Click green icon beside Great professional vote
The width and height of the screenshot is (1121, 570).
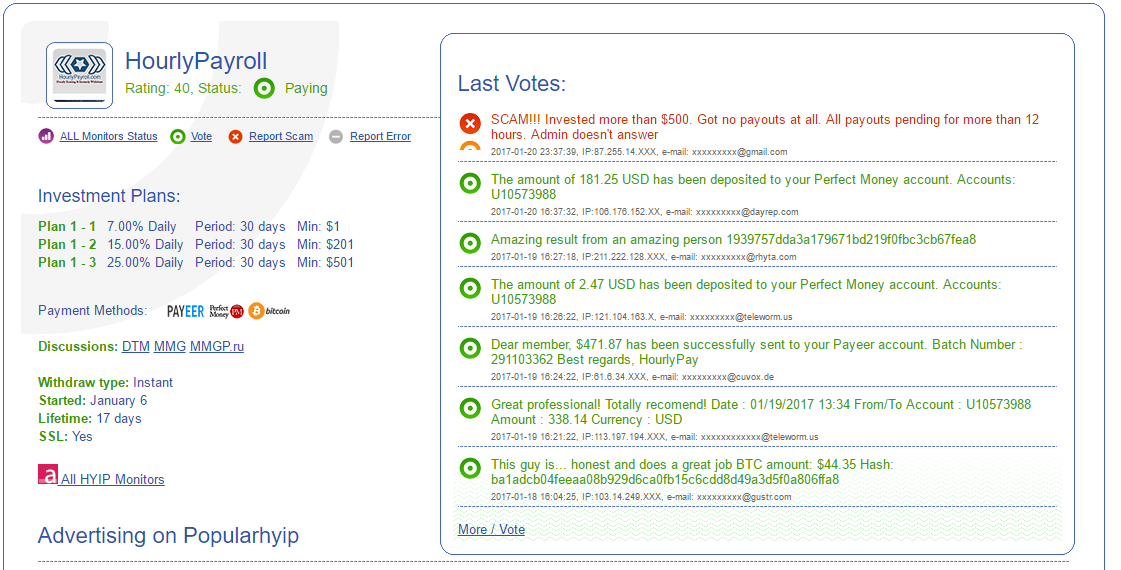coord(470,408)
